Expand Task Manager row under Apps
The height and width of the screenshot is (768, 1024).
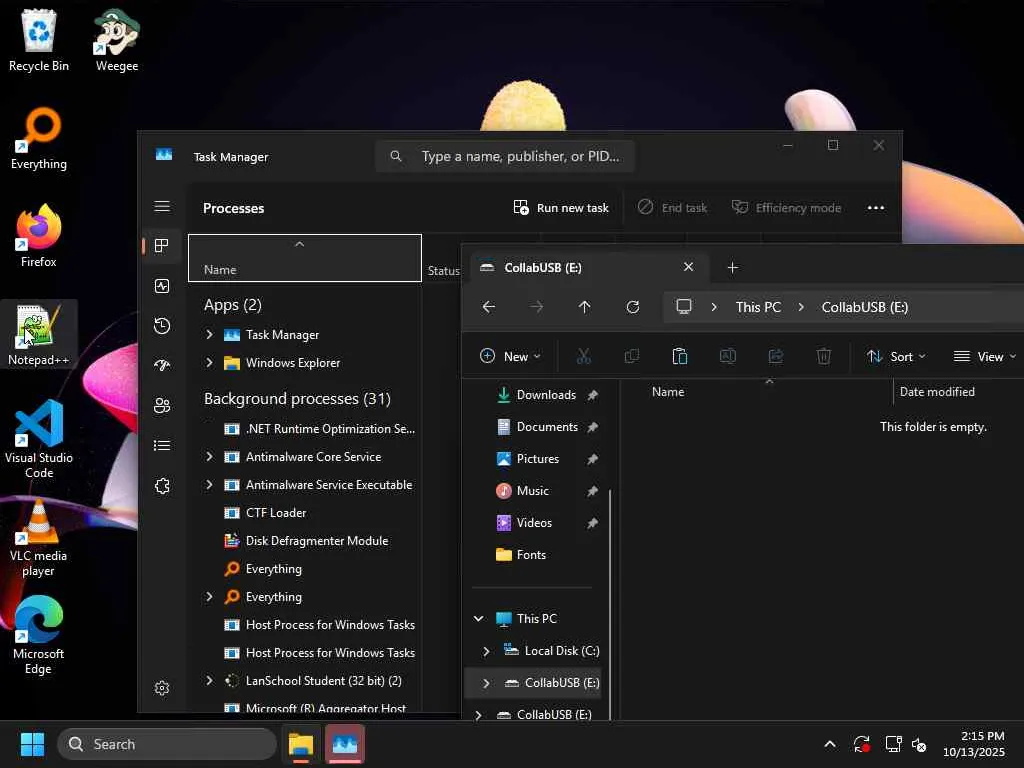[x=209, y=334]
